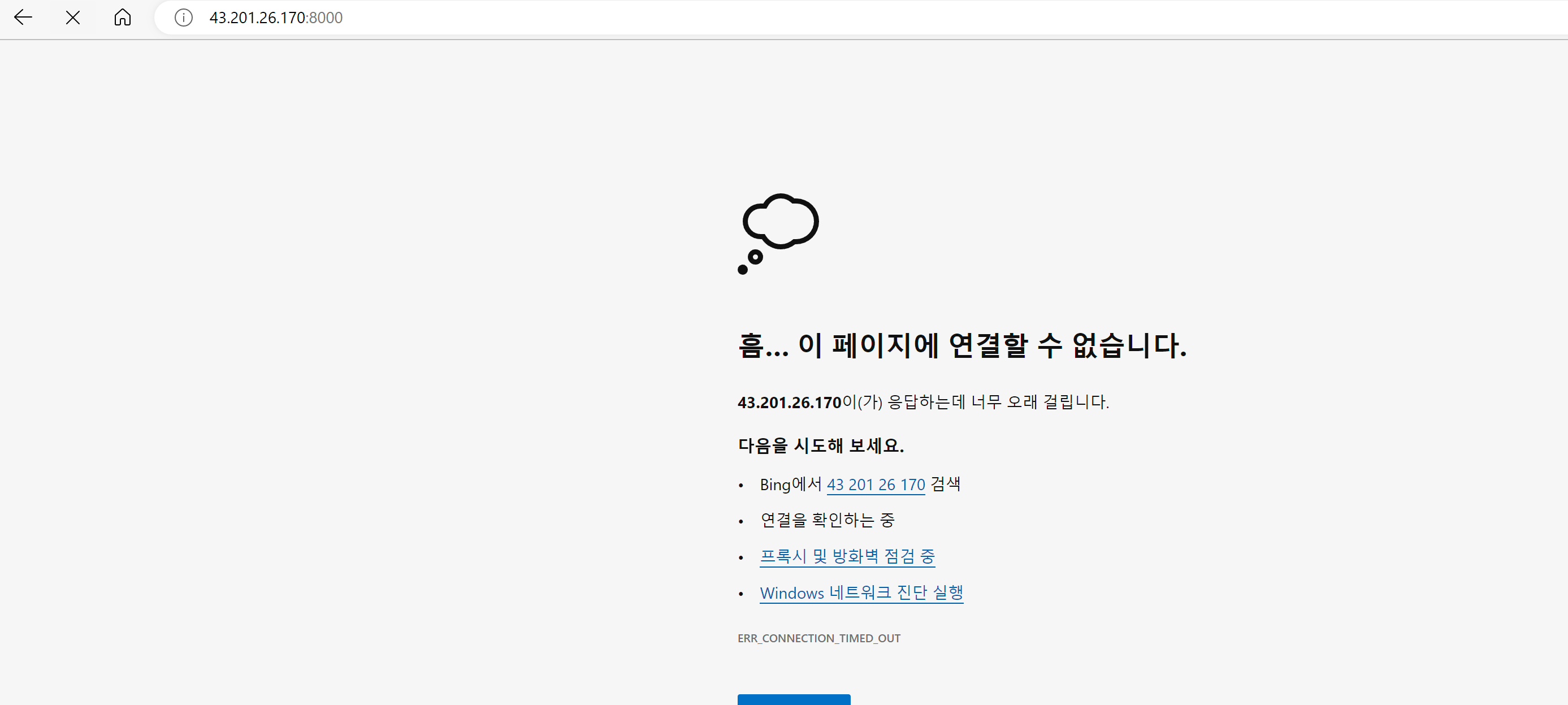Click the 검색 word after Bing link

945,484
